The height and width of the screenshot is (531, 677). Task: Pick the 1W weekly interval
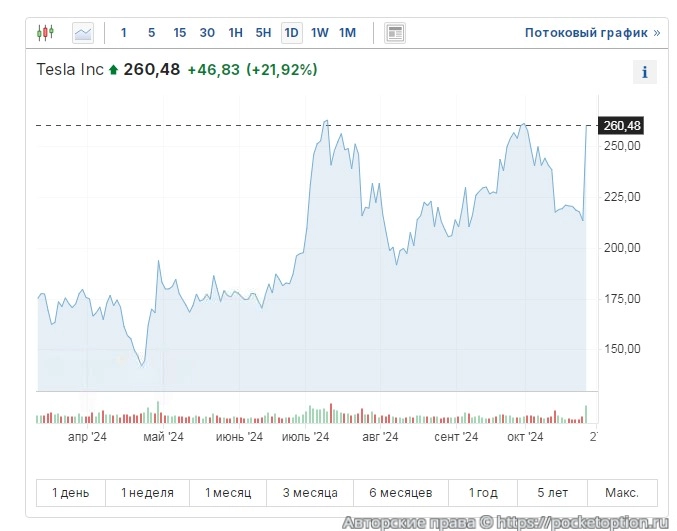point(320,33)
